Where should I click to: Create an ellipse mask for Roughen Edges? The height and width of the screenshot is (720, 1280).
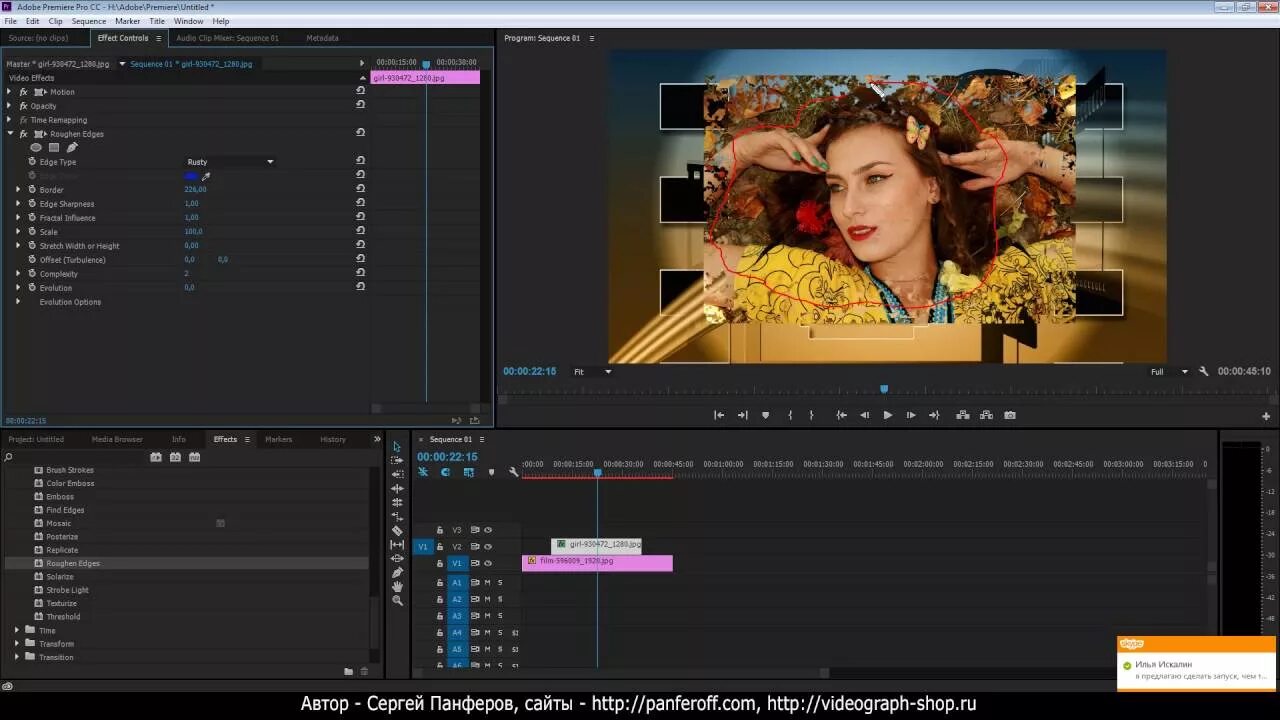(x=36, y=148)
